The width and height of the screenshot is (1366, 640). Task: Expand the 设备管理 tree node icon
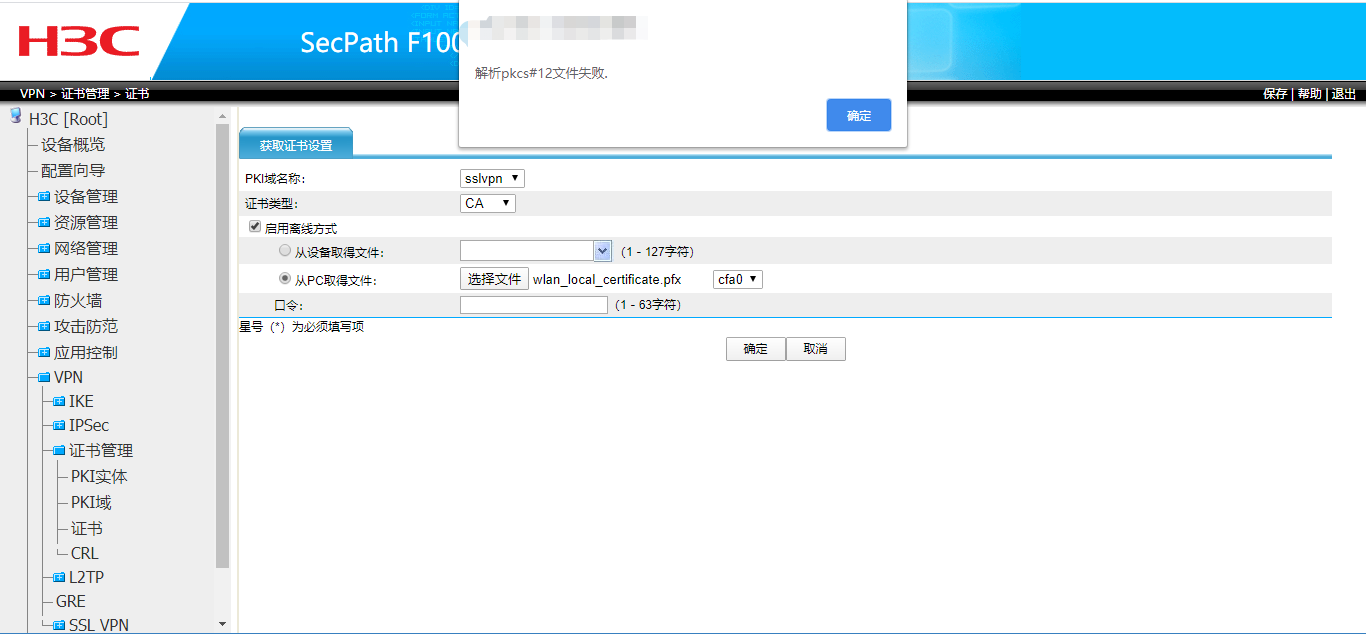pos(44,197)
